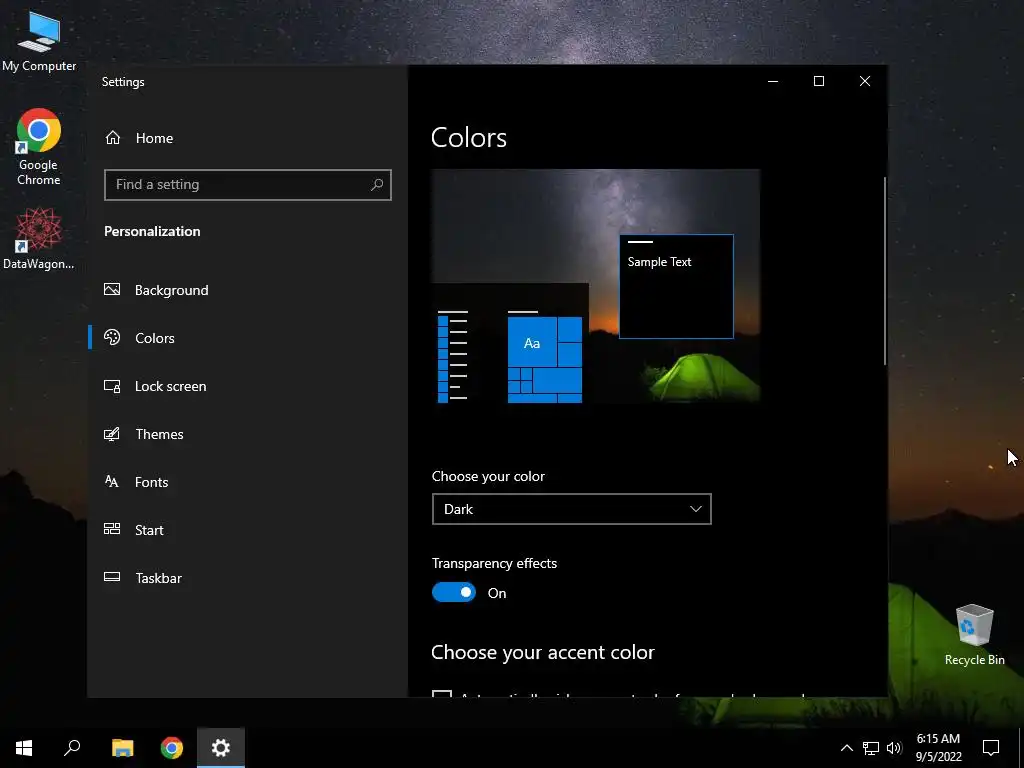1024x768 pixels.
Task: Close the Settings window
Action: [865, 81]
